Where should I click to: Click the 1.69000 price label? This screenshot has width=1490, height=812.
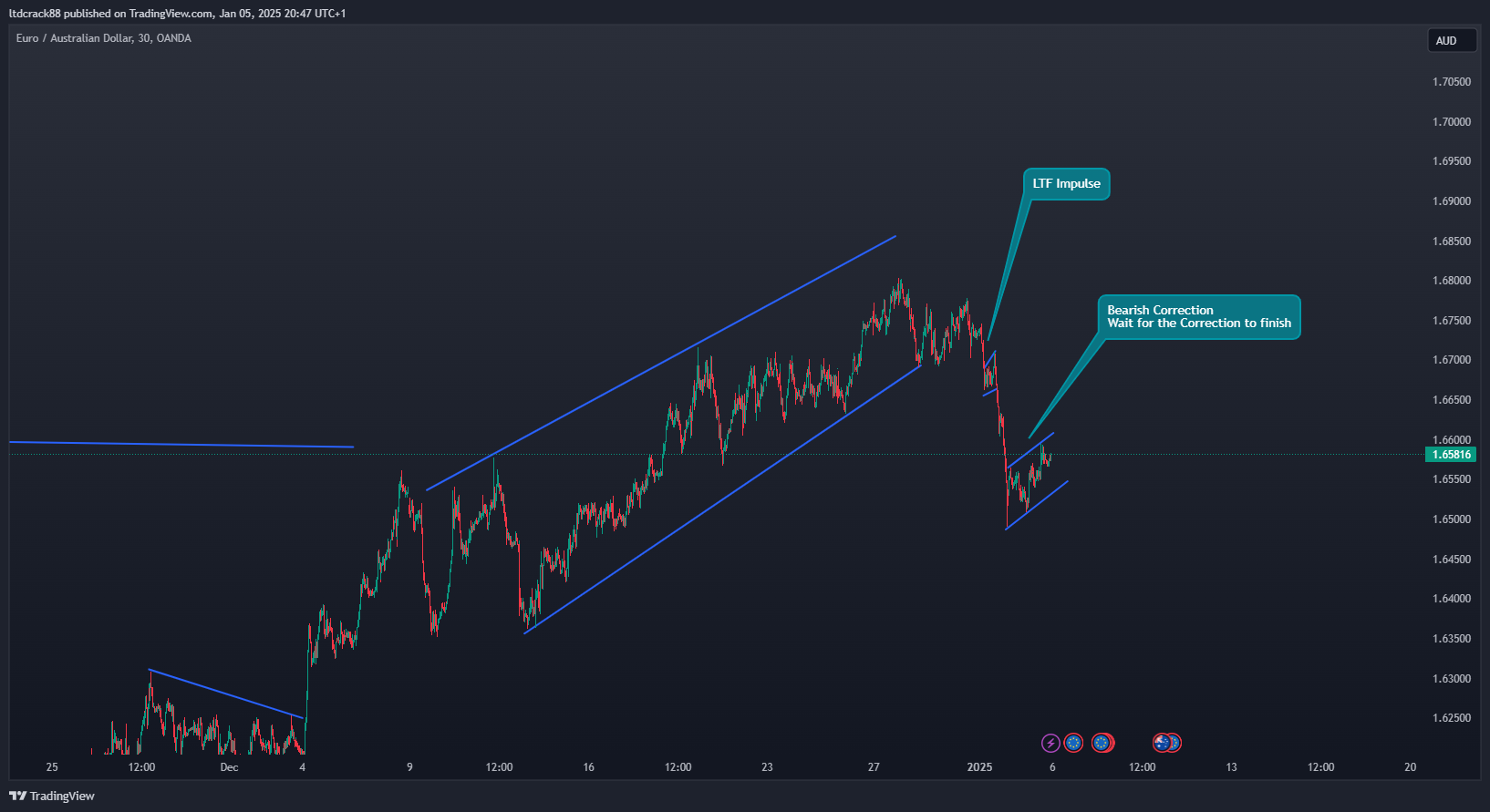(x=1452, y=201)
